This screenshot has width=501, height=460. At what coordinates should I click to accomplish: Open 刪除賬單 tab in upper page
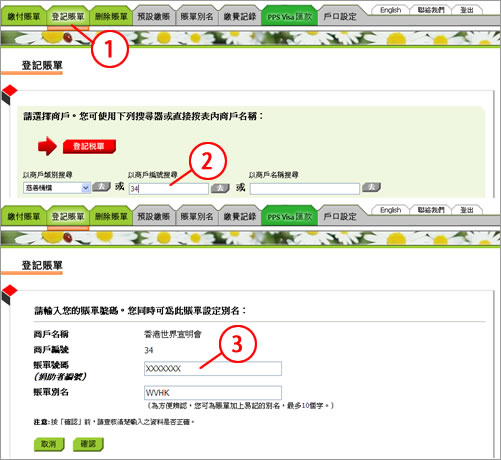coord(111,17)
